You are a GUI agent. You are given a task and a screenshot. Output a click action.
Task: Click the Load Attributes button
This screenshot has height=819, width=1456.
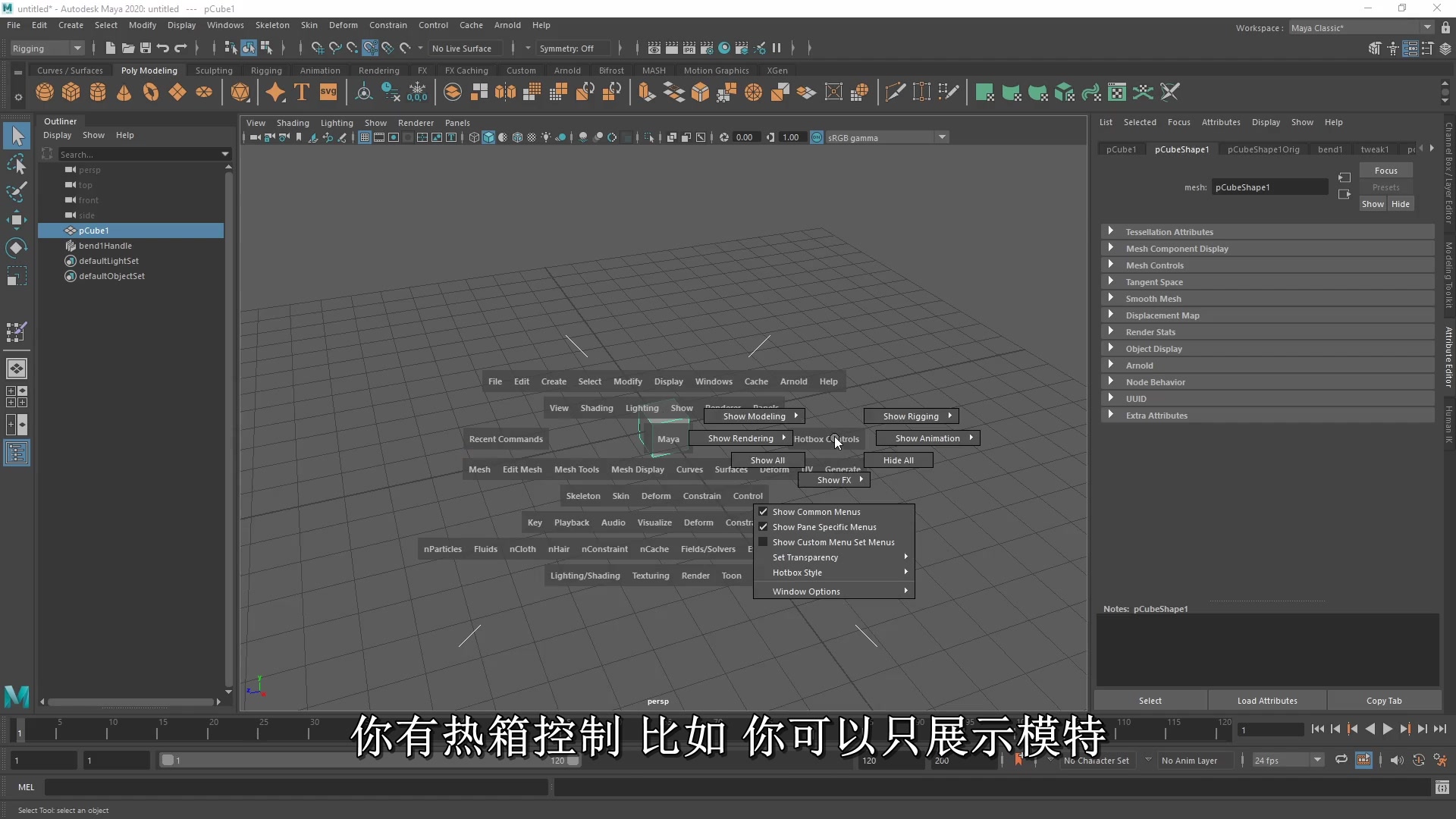[x=1266, y=701]
